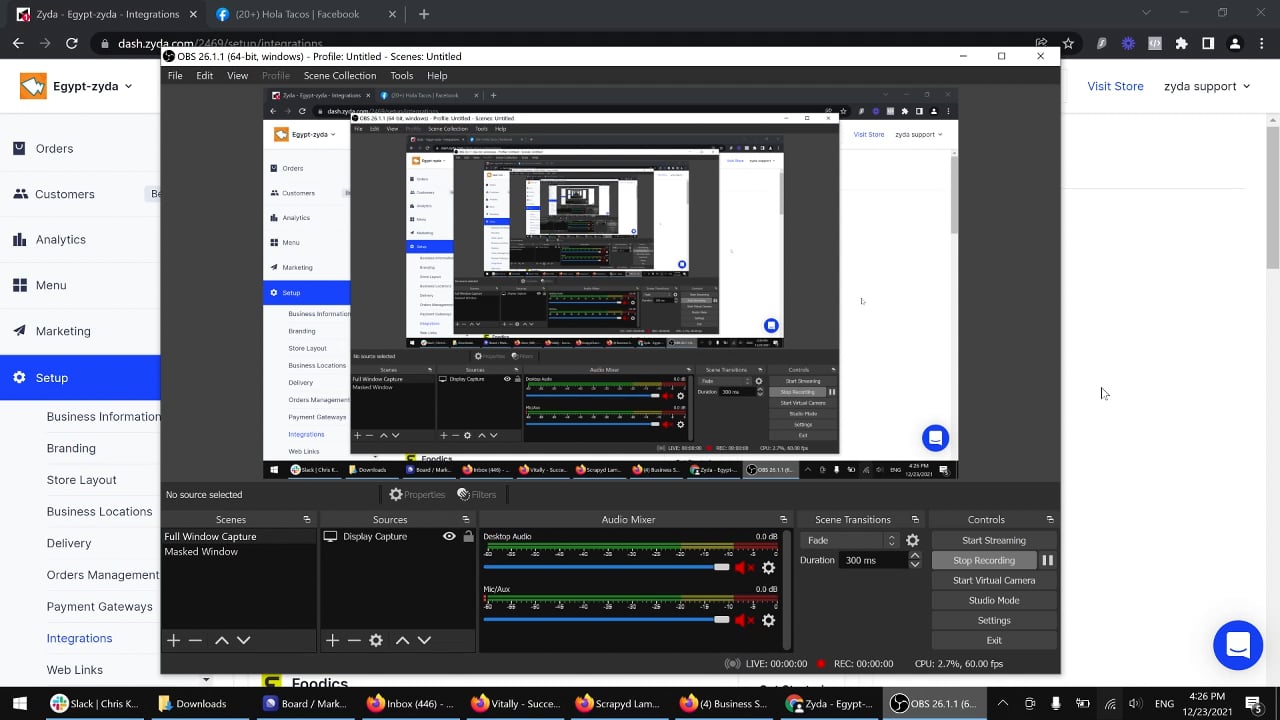Remove source with minus icon
Viewport: 1280px width, 720px height.
[x=354, y=640]
